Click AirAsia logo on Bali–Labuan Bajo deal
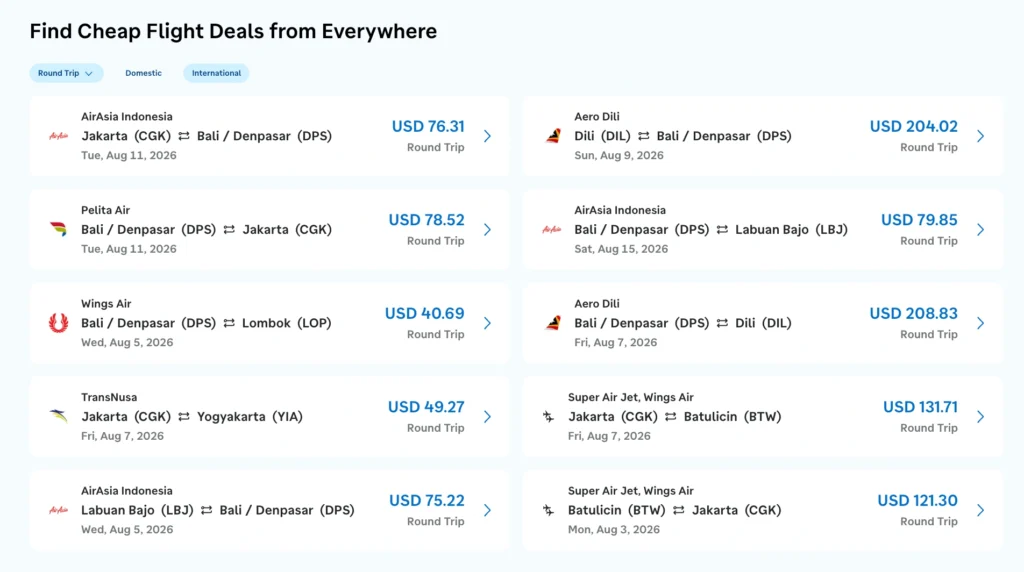The height and width of the screenshot is (572, 1024). 552,229
